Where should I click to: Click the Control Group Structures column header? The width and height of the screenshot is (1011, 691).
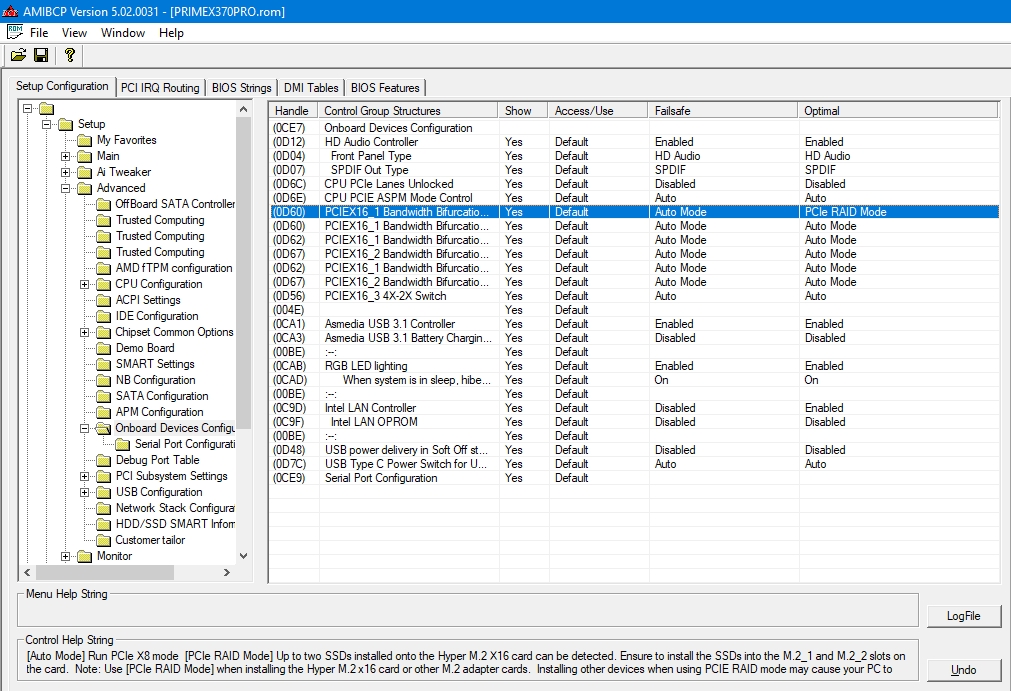tap(408, 111)
